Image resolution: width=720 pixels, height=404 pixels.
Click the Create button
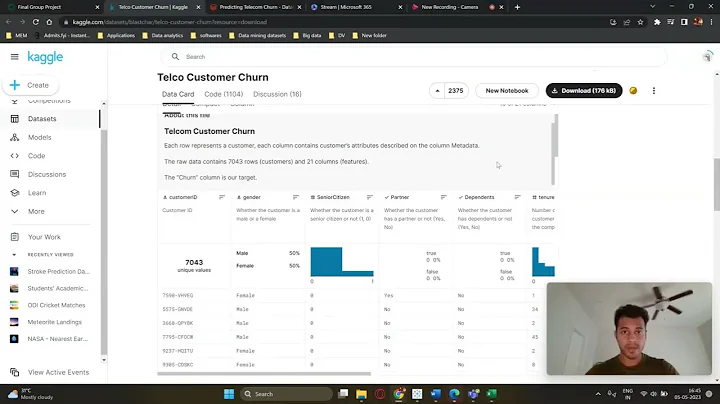31,85
